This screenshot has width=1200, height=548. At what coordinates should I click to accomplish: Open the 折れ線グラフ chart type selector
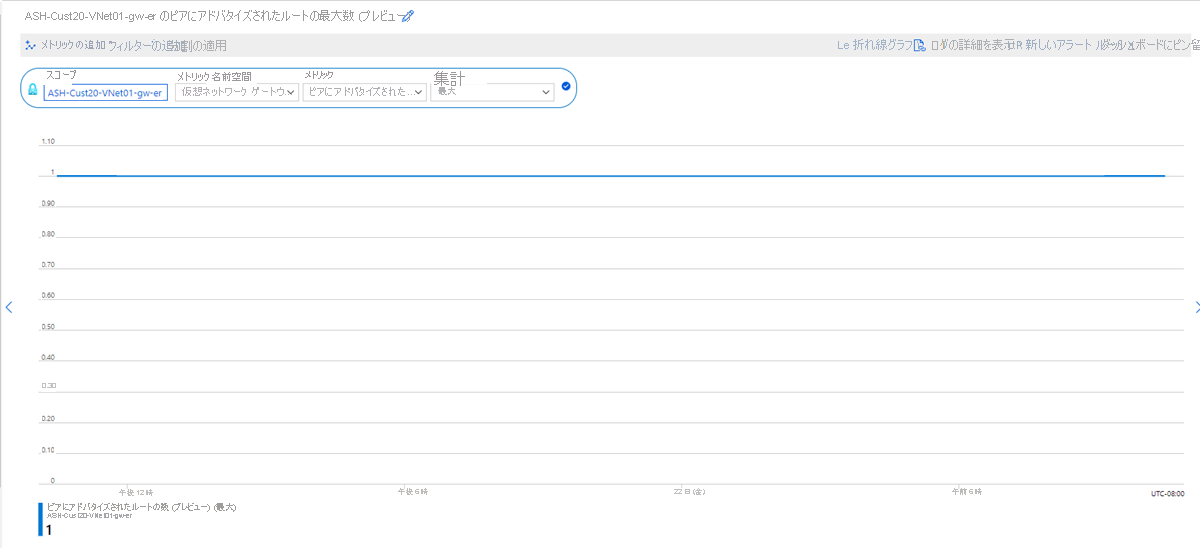(876, 45)
